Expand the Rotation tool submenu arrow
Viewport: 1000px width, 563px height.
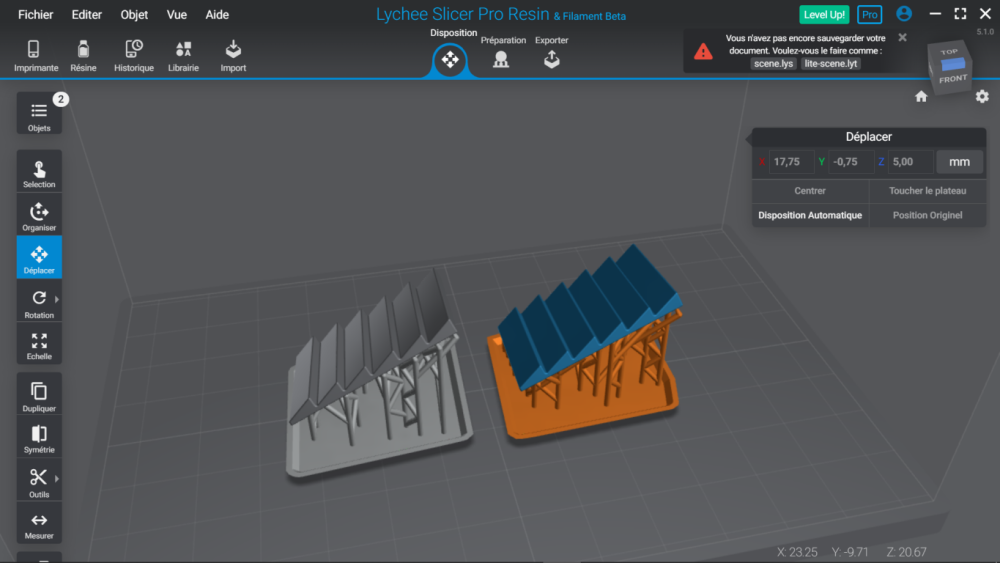[x=57, y=299]
